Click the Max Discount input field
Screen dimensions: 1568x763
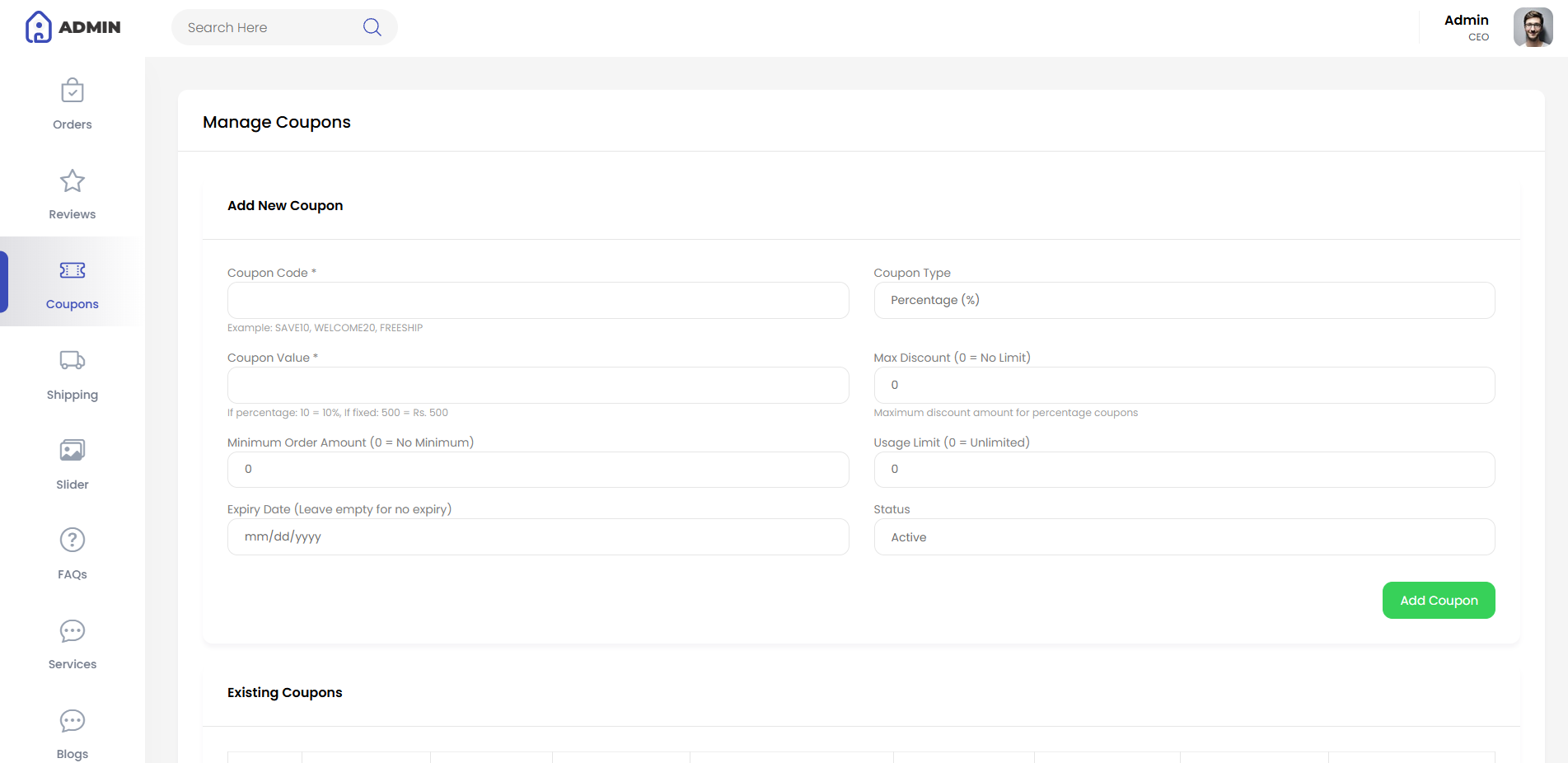click(1184, 385)
